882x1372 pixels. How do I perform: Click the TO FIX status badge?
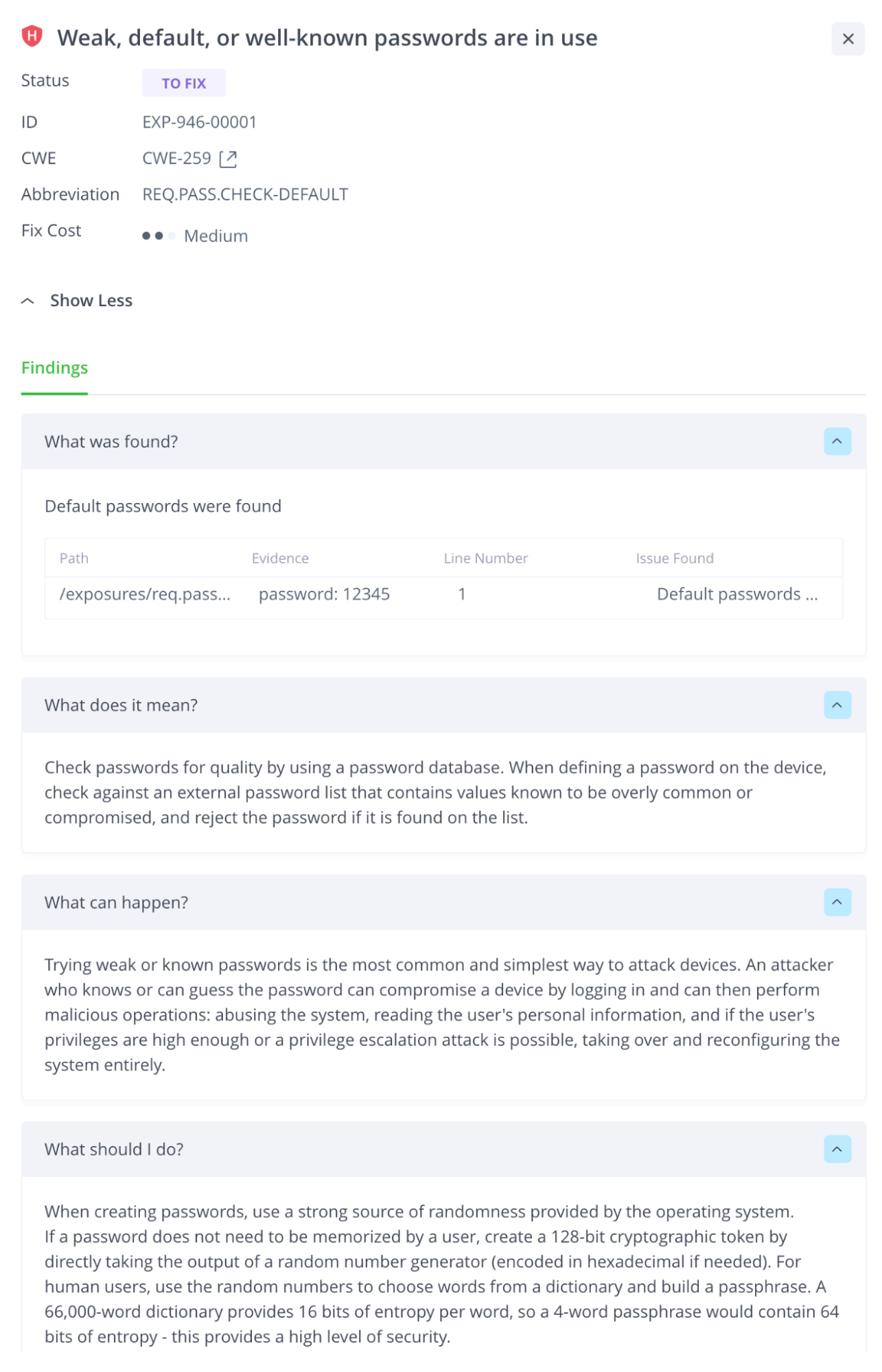183,83
